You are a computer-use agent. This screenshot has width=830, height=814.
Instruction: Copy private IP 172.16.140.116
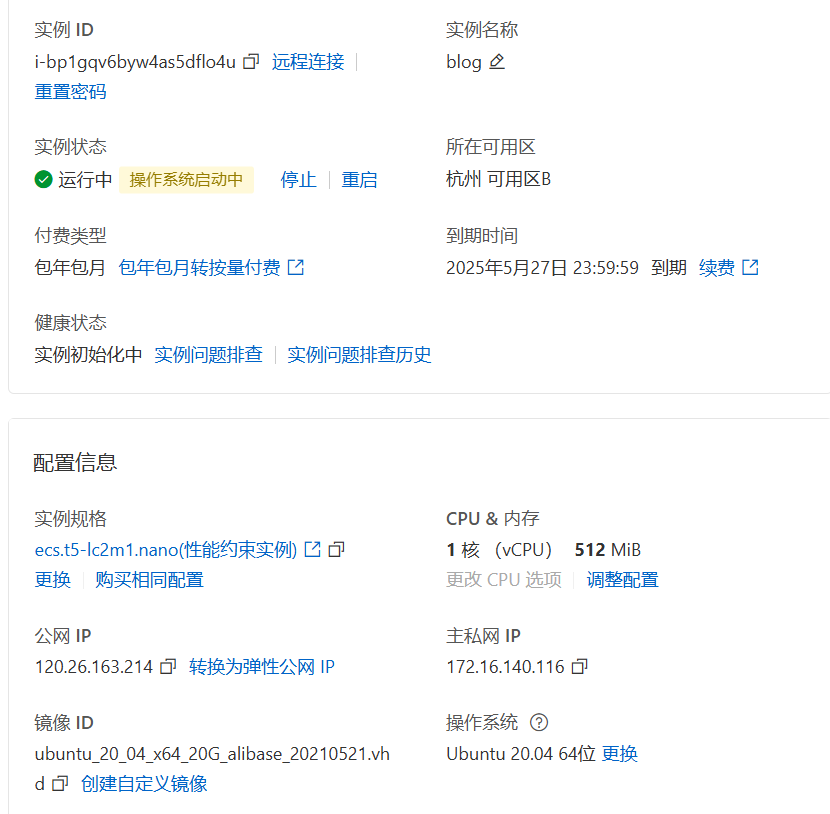tap(579, 667)
